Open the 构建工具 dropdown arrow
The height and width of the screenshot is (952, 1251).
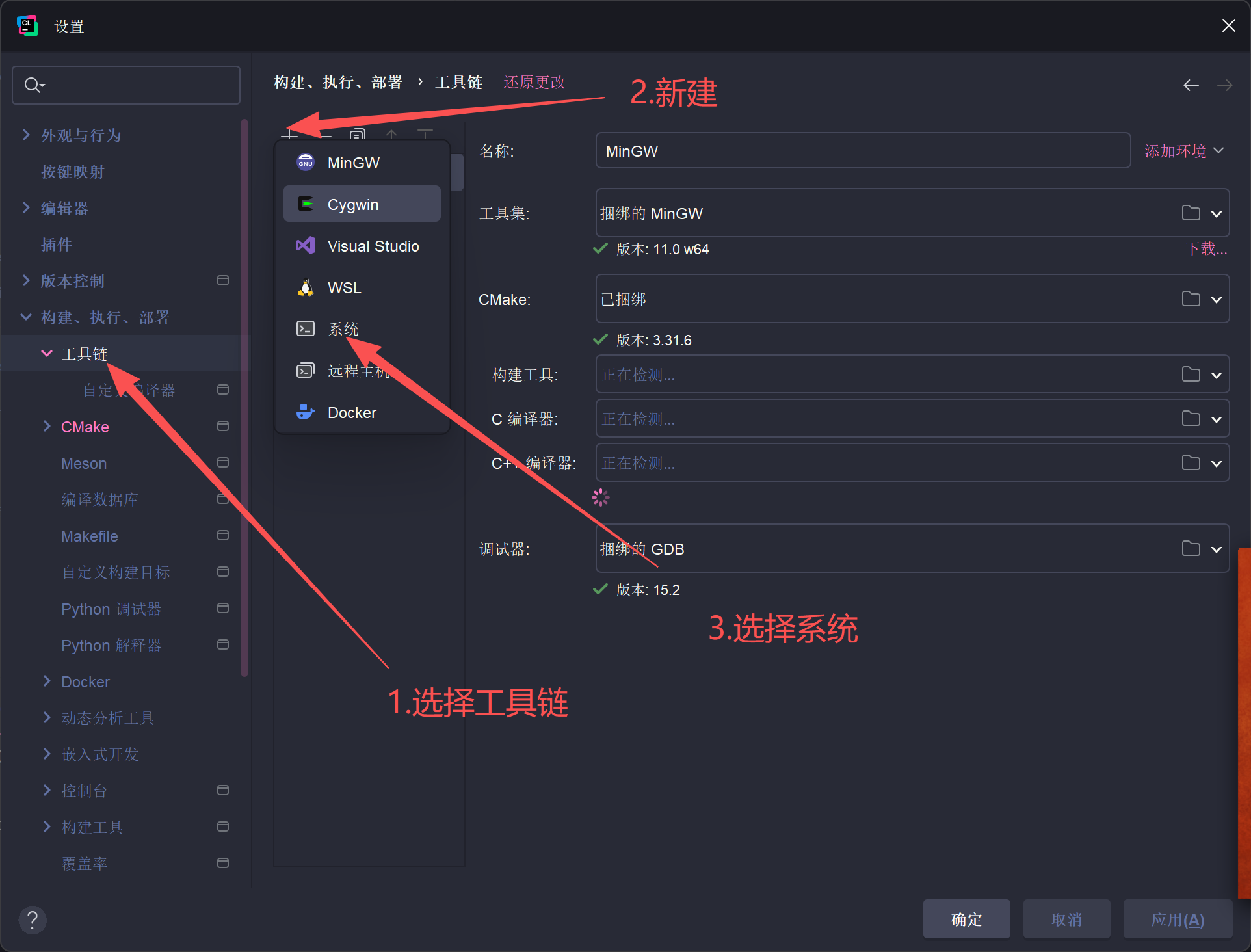1217,375
